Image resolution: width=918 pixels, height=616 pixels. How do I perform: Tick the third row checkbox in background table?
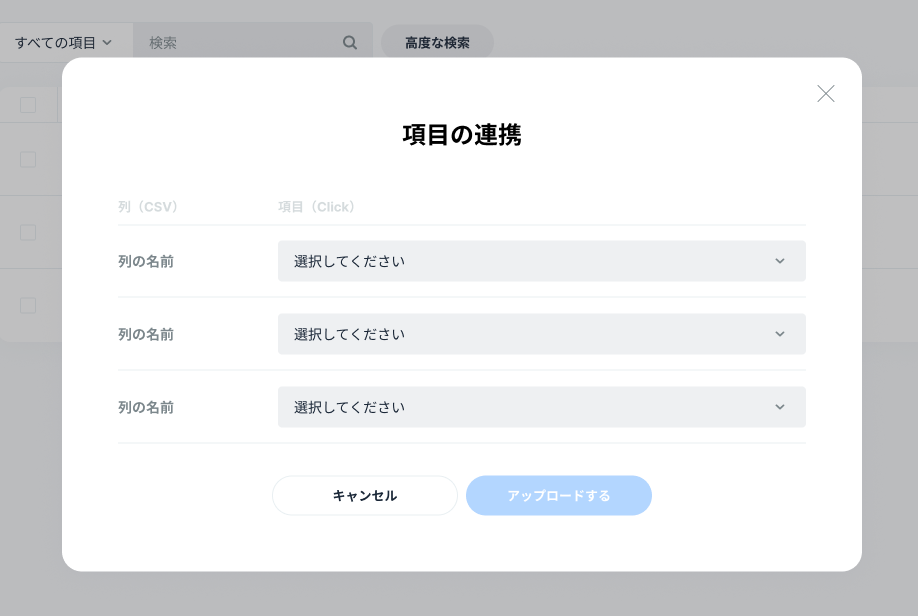[28, 305]
